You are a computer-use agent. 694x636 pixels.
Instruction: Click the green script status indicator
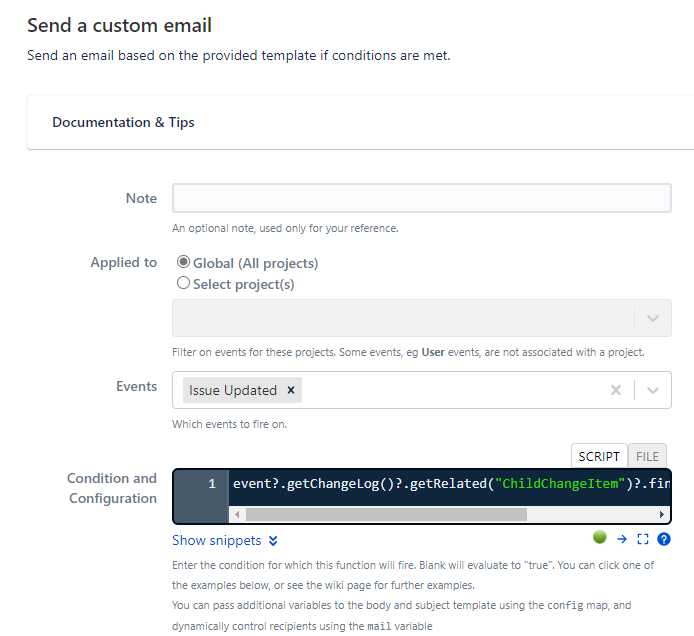click(x=599, y=537)
